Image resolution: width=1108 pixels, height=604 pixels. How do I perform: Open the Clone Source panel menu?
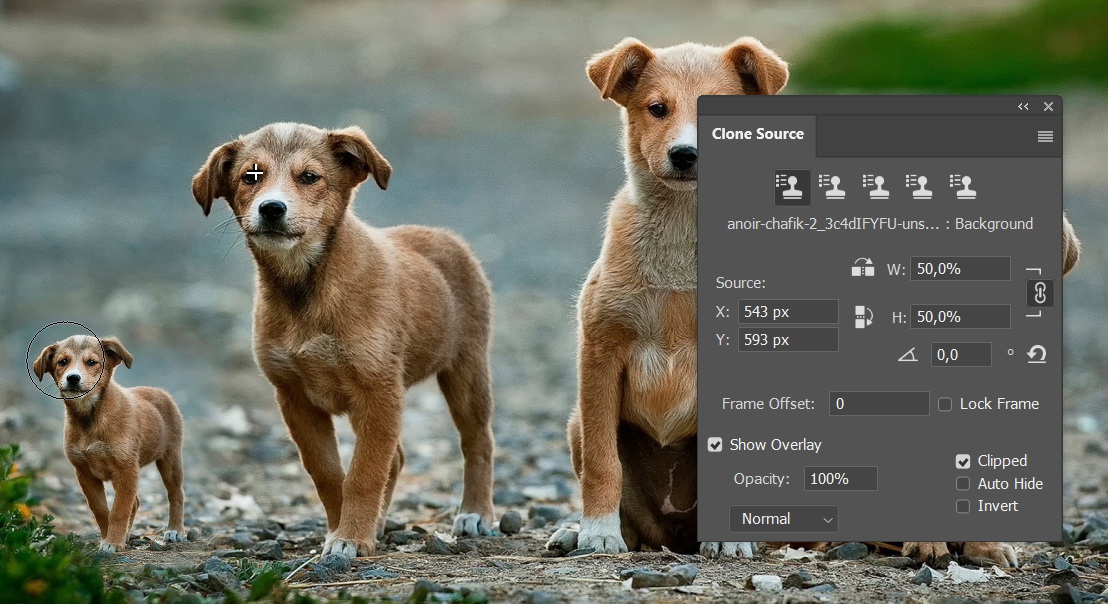coord(1045,137)
